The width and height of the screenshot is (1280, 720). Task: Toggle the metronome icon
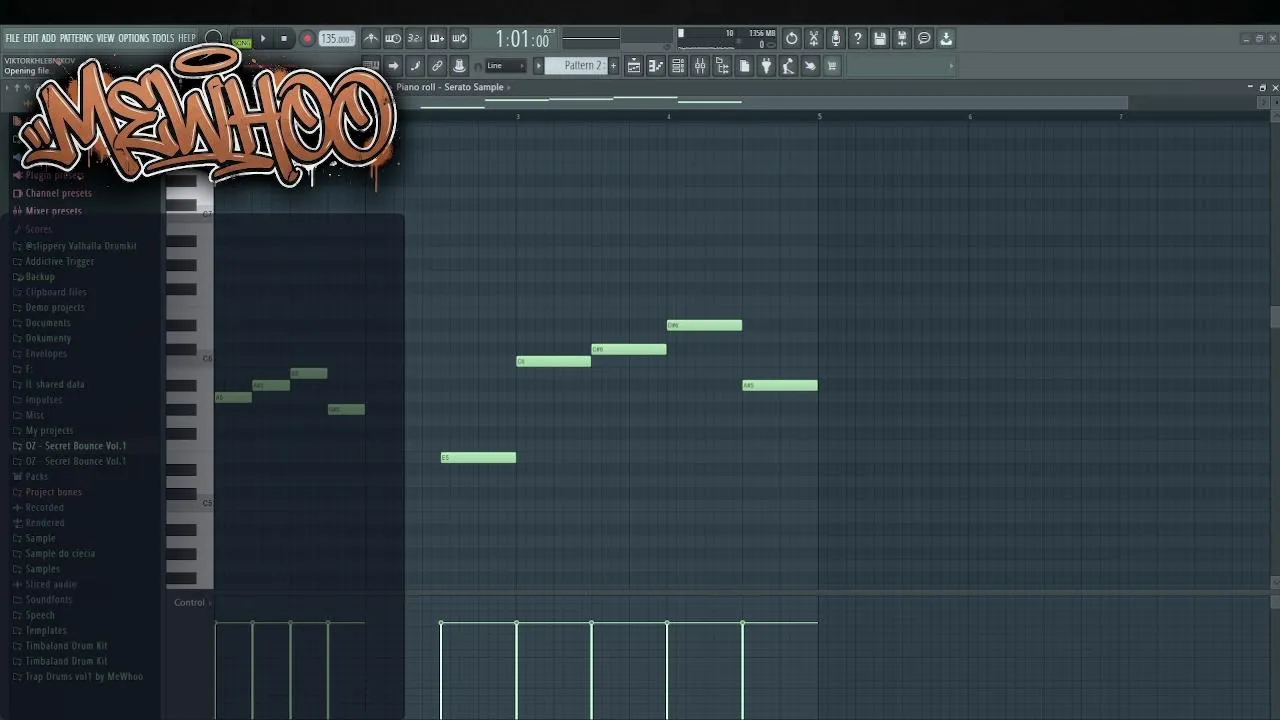[x=371, y=39]
